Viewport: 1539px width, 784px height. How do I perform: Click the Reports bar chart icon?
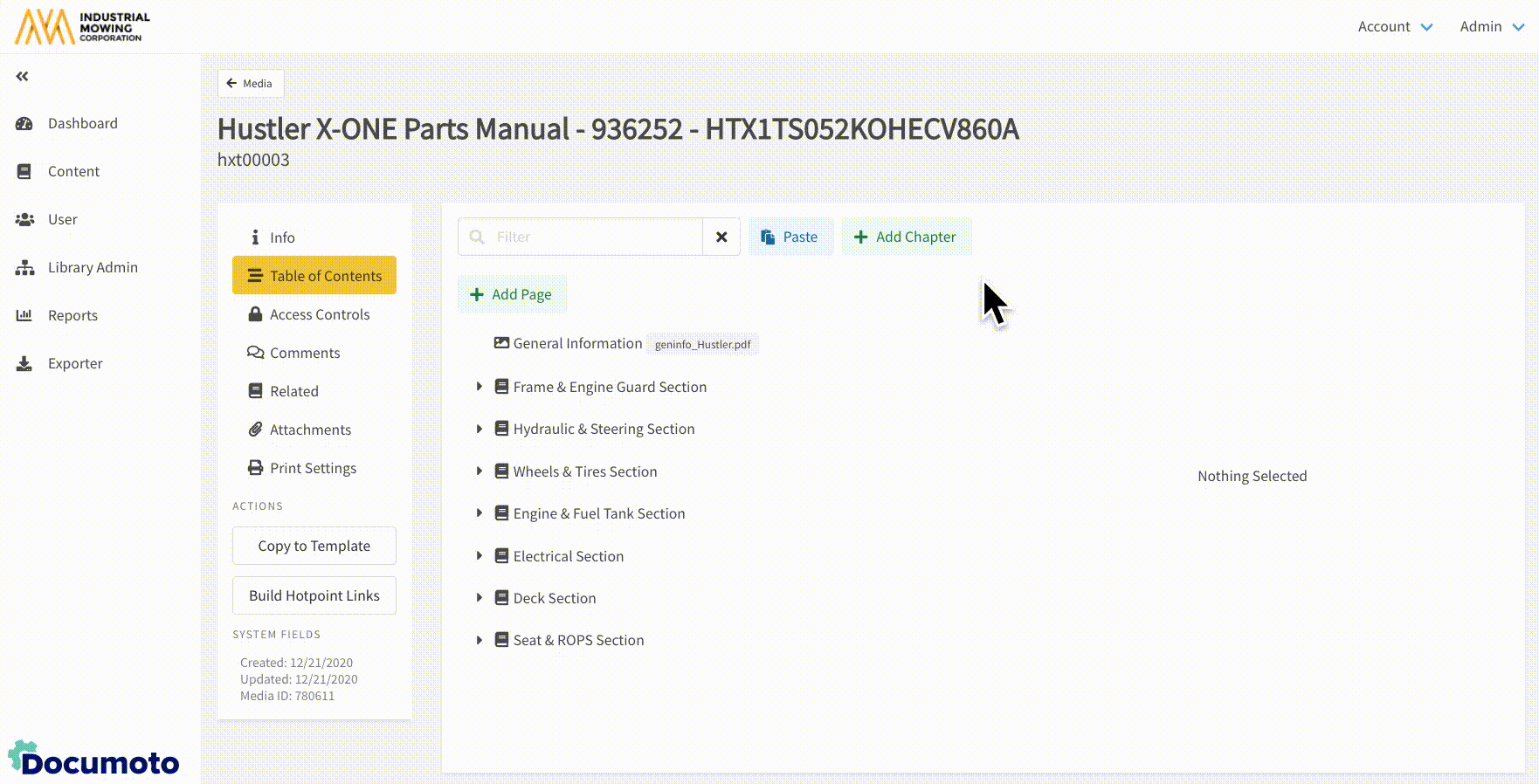(x=24, y=316)
